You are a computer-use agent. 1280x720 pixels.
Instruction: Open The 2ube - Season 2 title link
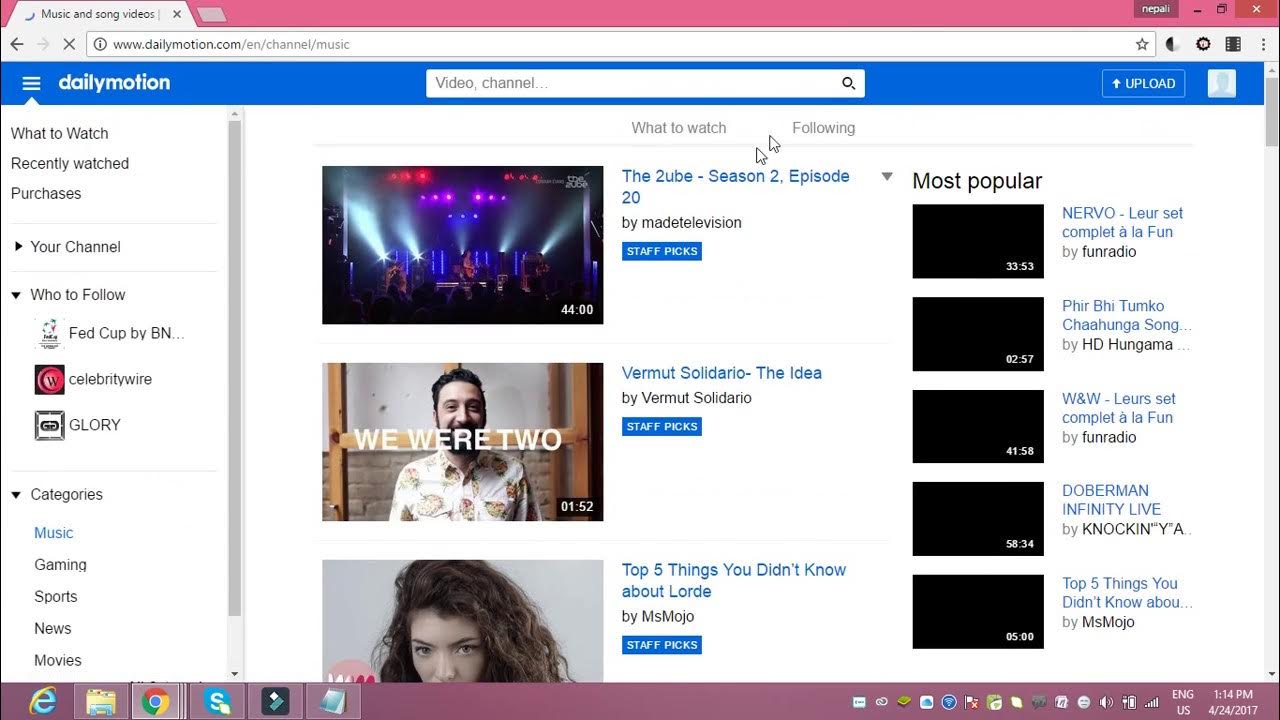(x=735, y=187)
